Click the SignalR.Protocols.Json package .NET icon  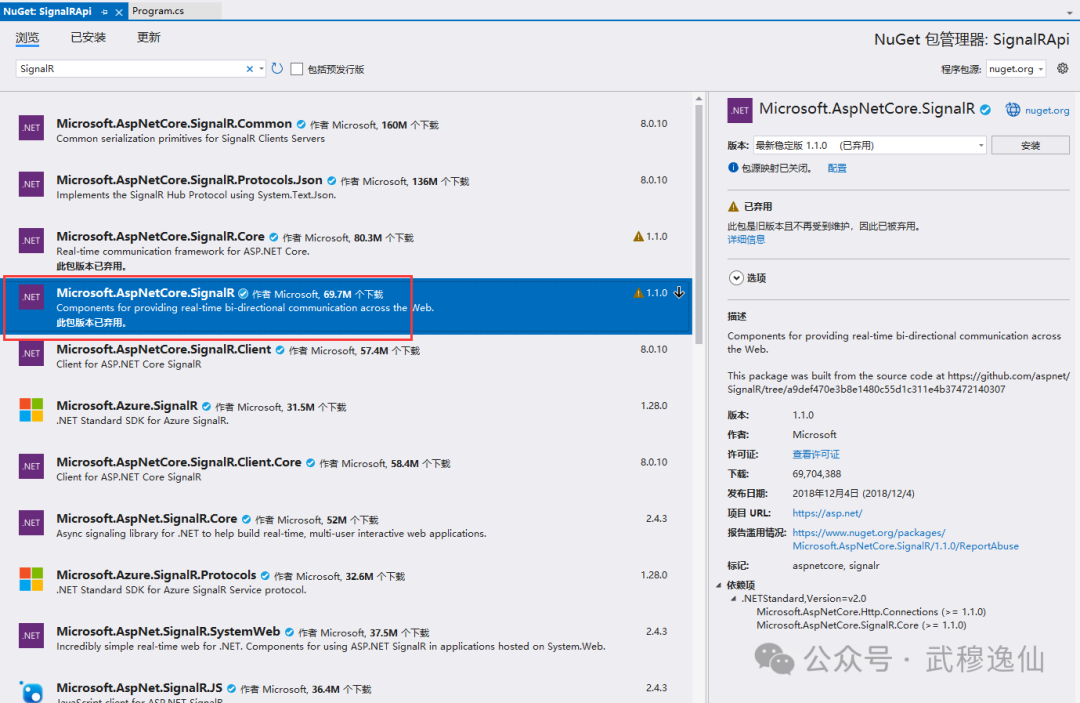point(31,184)
